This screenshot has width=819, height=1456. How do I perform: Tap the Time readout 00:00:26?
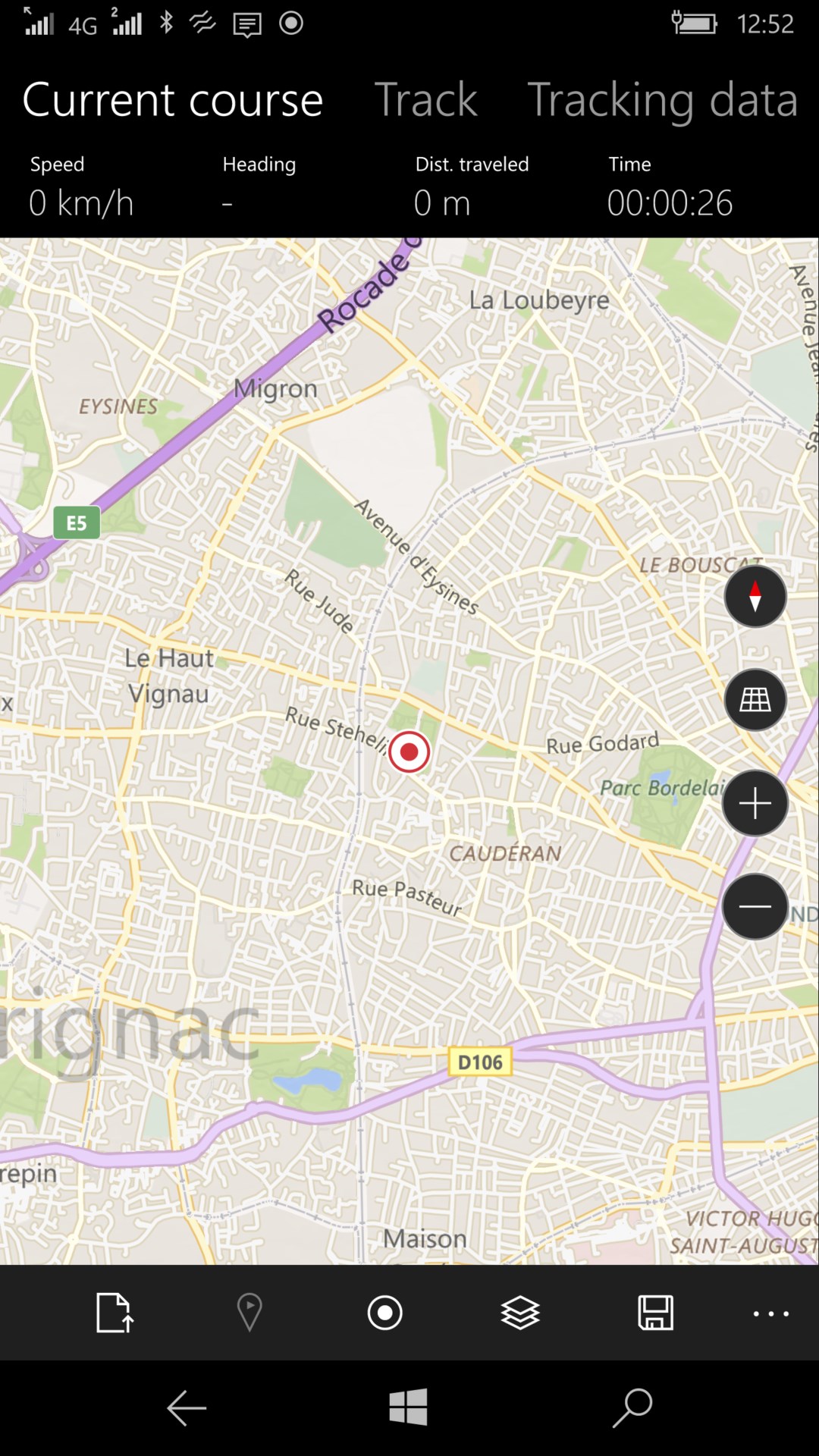670,203
